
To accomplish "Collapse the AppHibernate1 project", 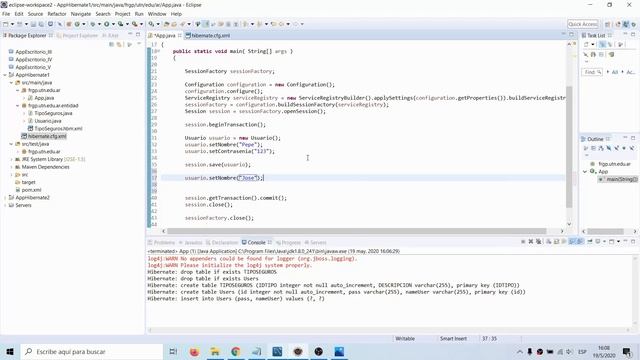I will click(5, 75).
